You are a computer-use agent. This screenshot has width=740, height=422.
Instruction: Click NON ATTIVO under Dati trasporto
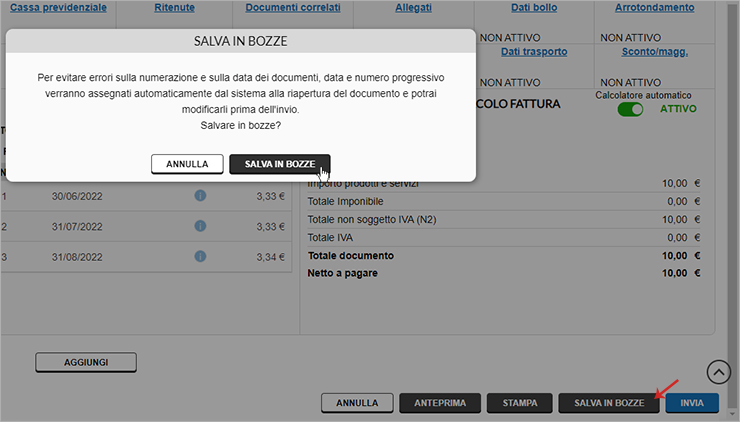[x=510, y=82]
